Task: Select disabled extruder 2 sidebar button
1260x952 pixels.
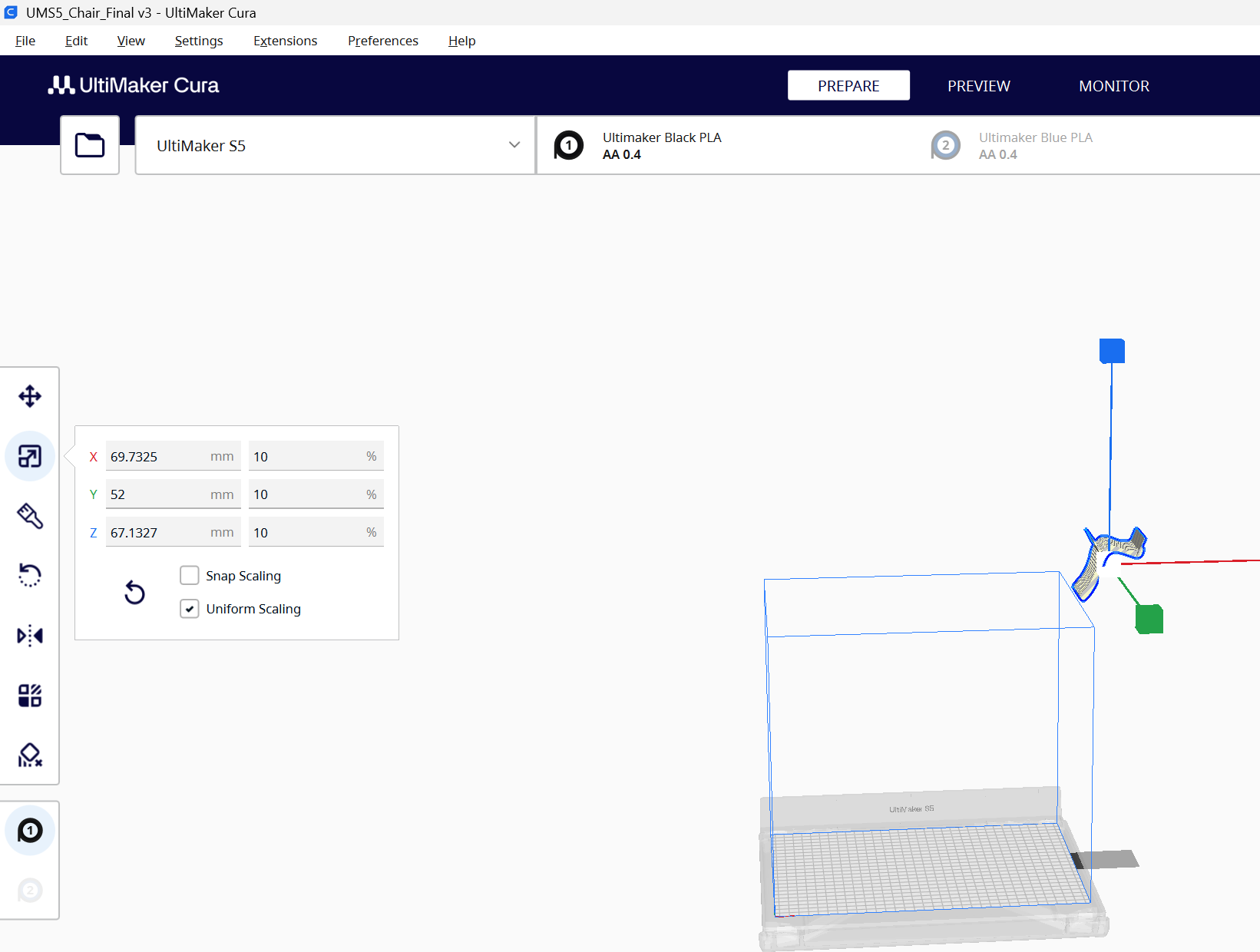Action: tap(30, 891)
